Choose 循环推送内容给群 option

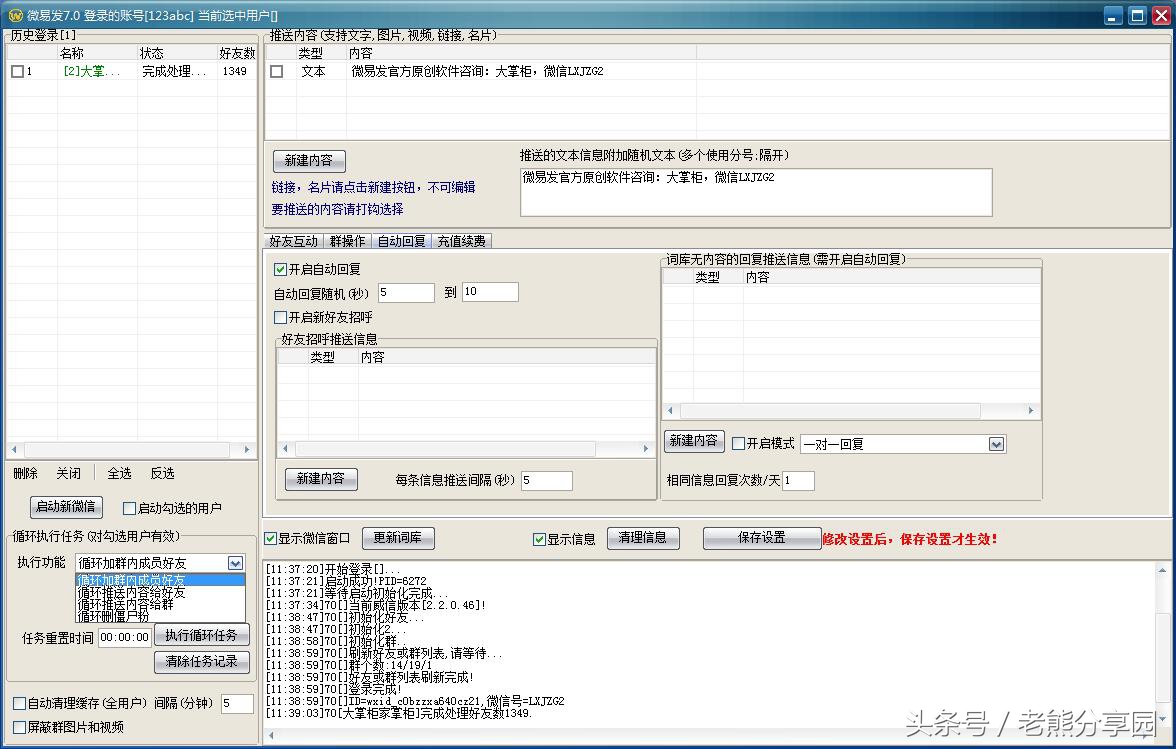click(x=160, y=604)
